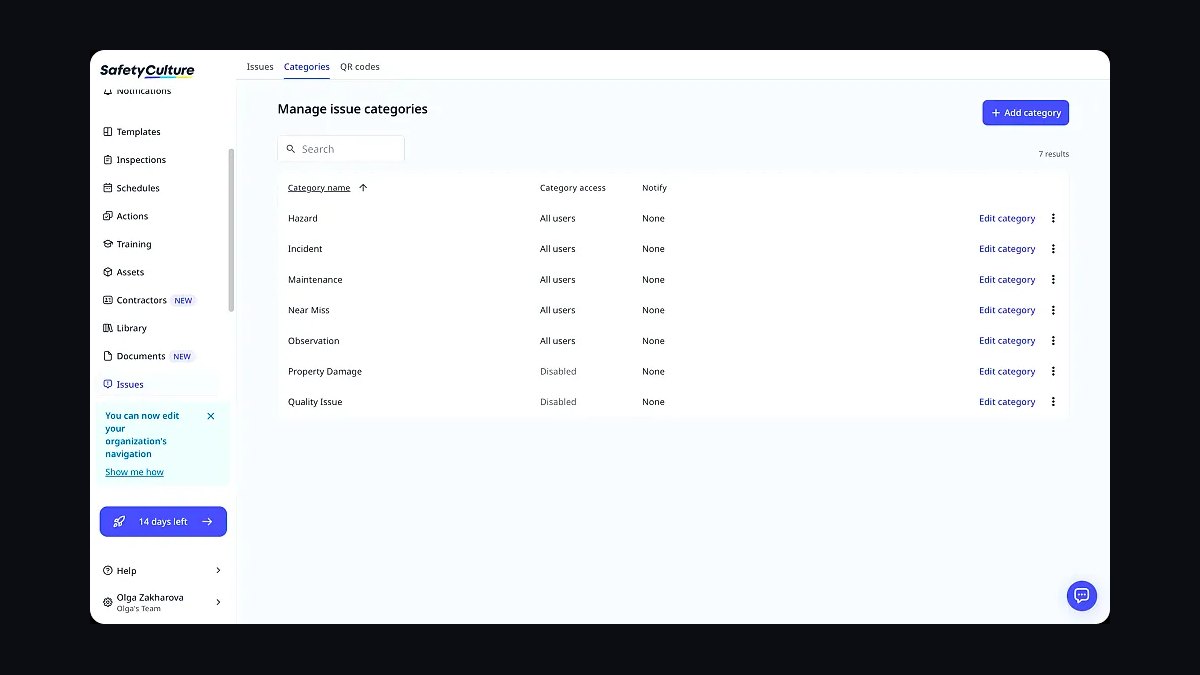
Task: Click the arrow on 14 days left
Action: point(207,522)
